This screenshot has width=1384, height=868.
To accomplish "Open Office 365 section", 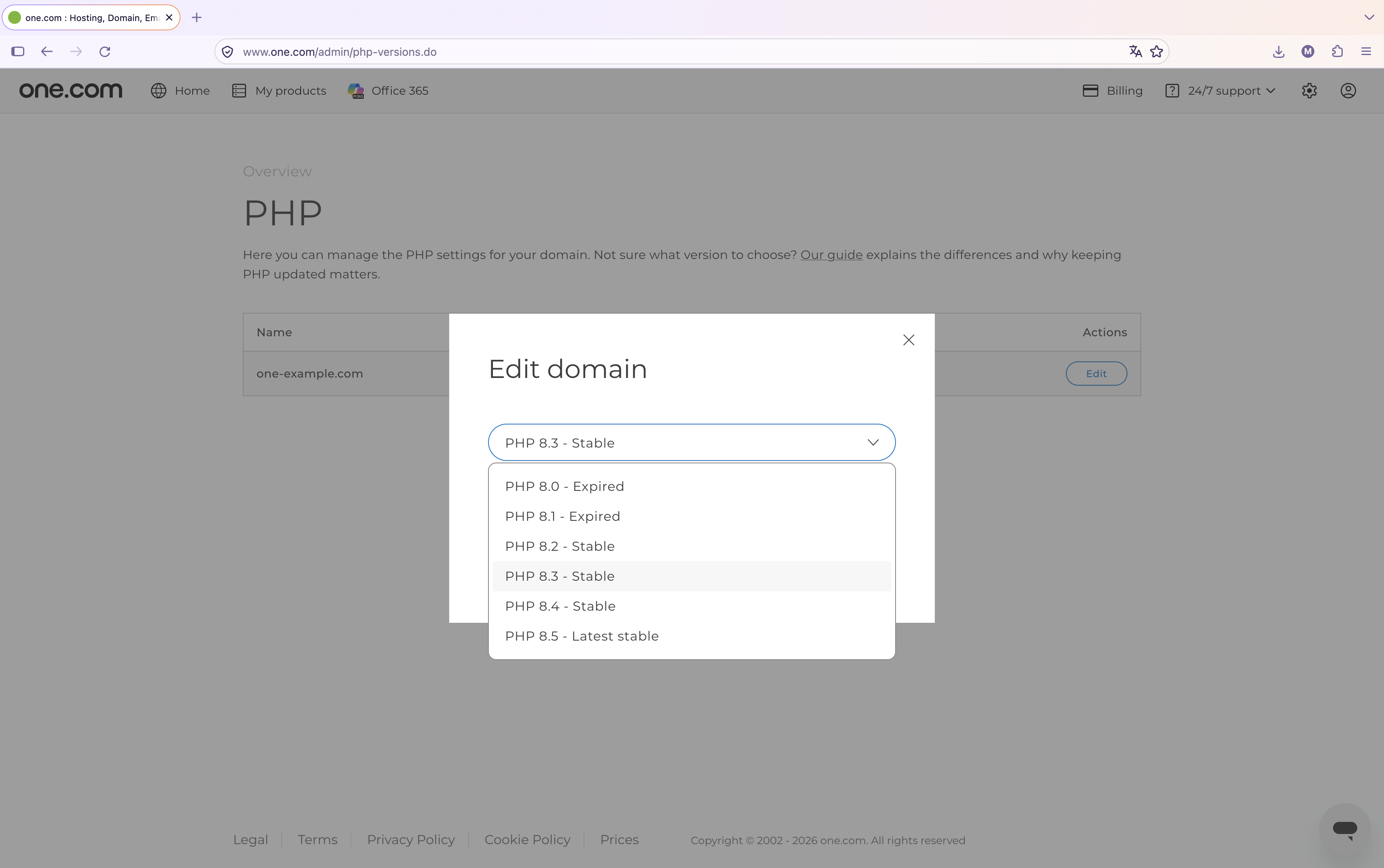I will 388,91.
